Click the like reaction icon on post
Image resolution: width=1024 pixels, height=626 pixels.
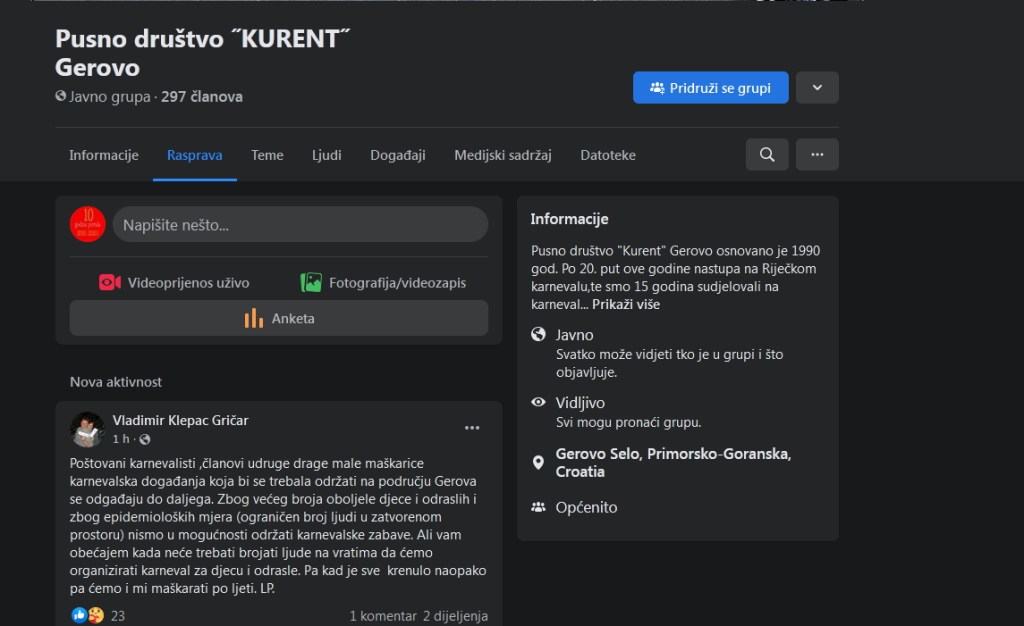click(x=80, y=615)
